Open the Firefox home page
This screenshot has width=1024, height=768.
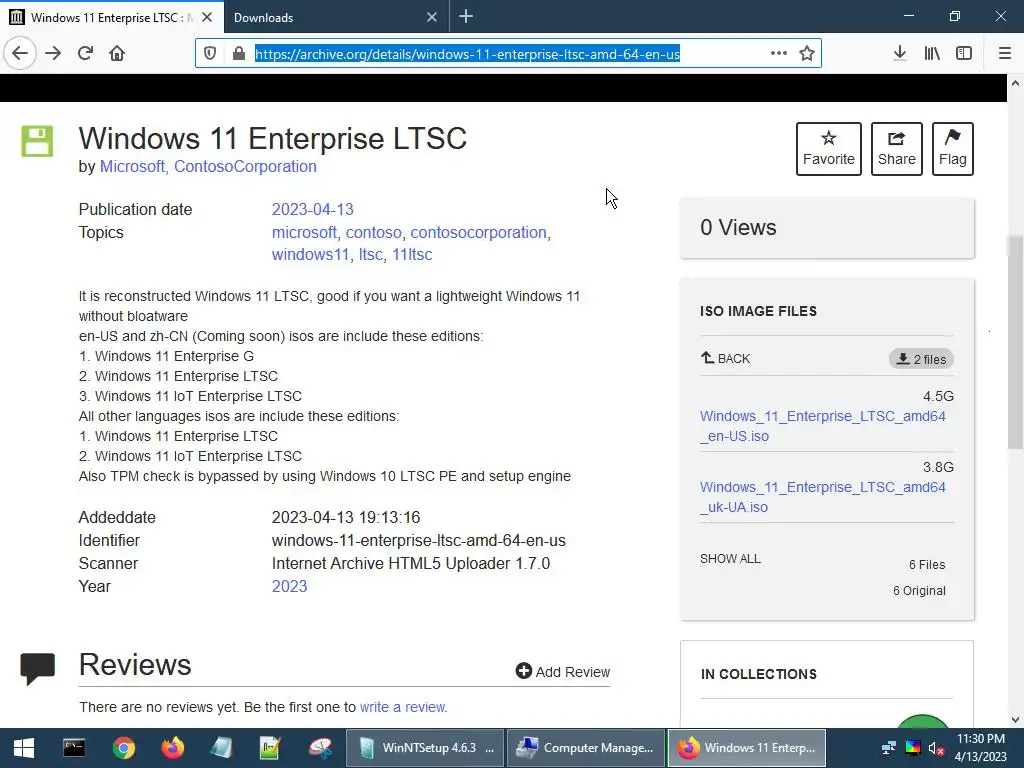[117, 53]
